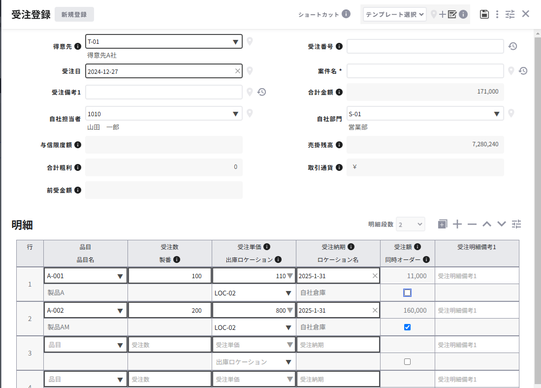
Task: Click the 受注番号 input field
Action: coord(425,46)
